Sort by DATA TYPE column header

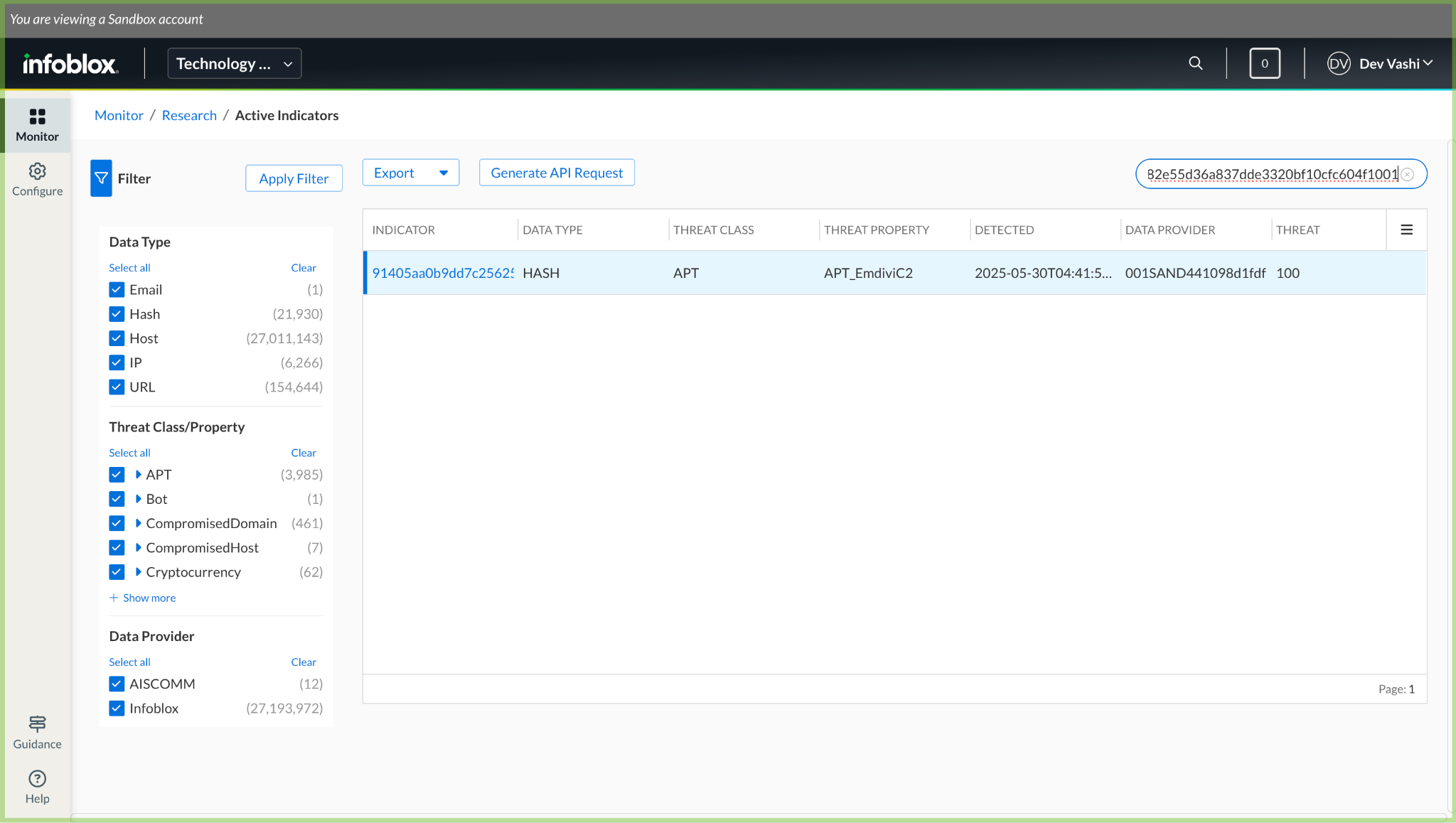tap(552, 230)
